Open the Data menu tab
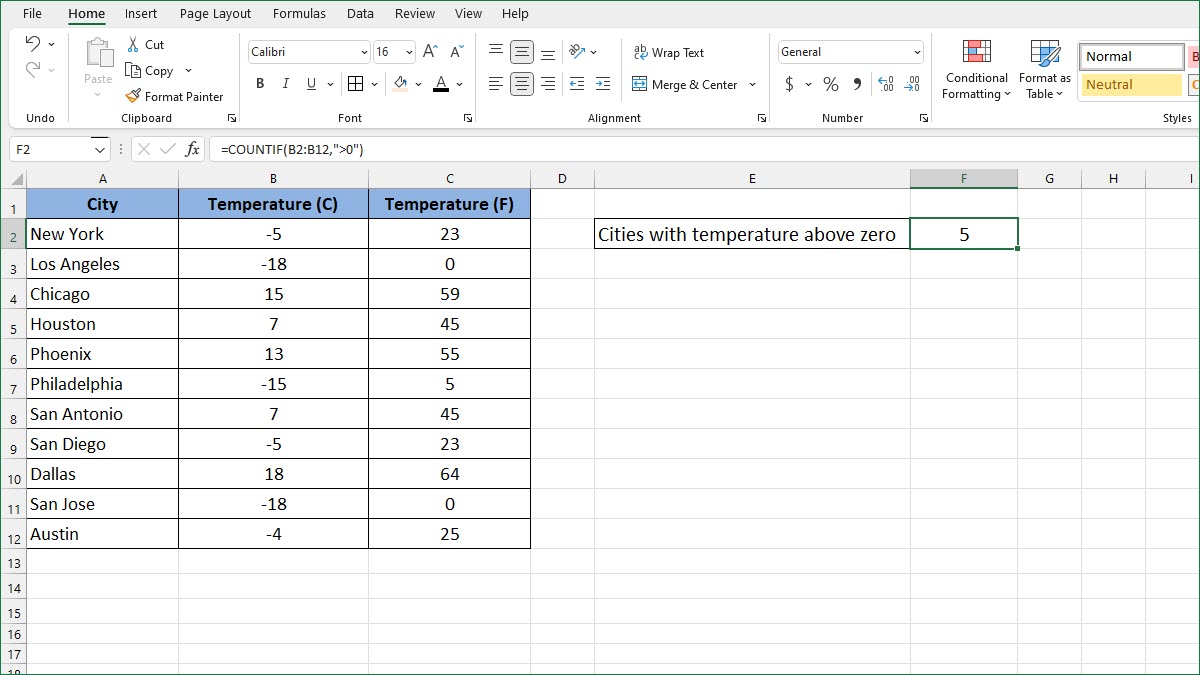 tap(360, 13)
